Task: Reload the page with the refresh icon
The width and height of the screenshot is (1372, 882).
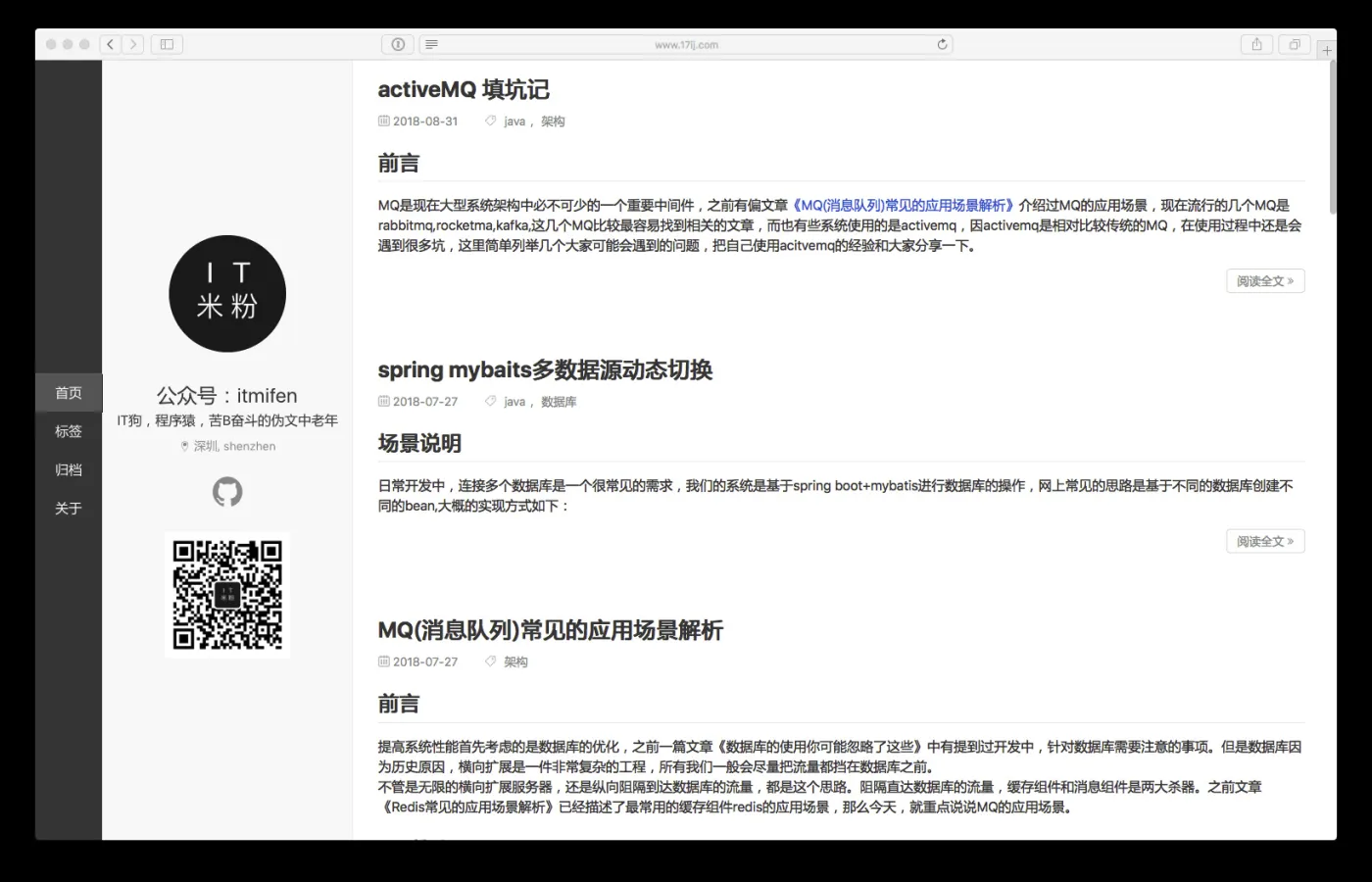Action: (942, 44)
